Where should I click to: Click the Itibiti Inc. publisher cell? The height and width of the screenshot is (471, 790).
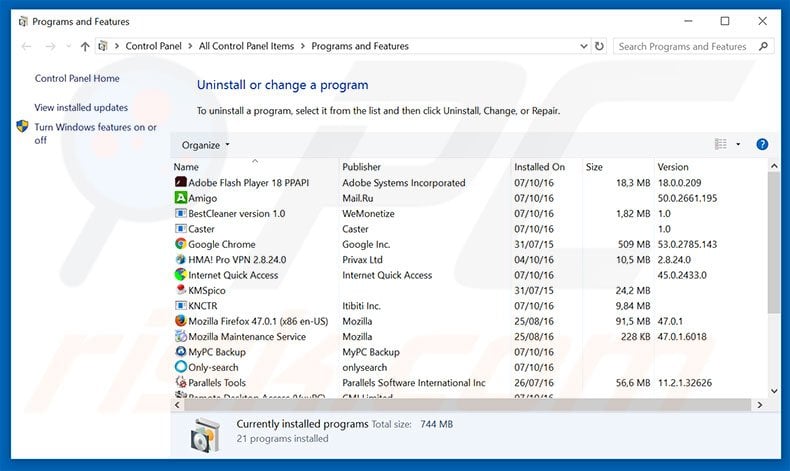coord(361,306)
